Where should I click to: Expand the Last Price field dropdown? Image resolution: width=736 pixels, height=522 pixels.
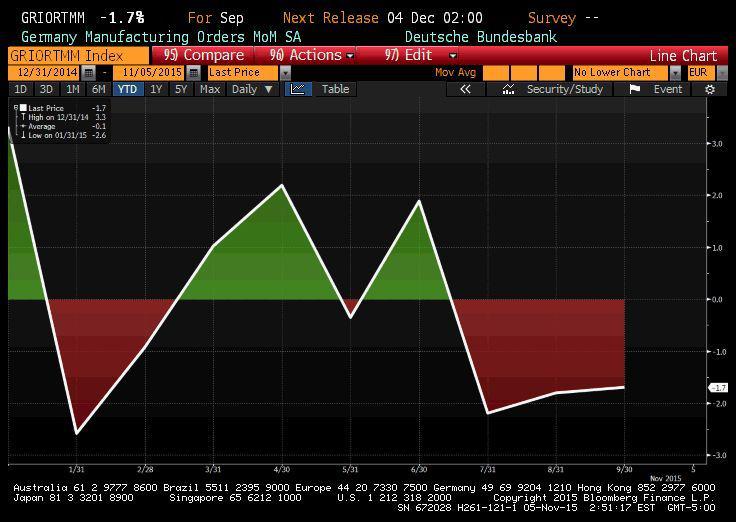point(285,73)
